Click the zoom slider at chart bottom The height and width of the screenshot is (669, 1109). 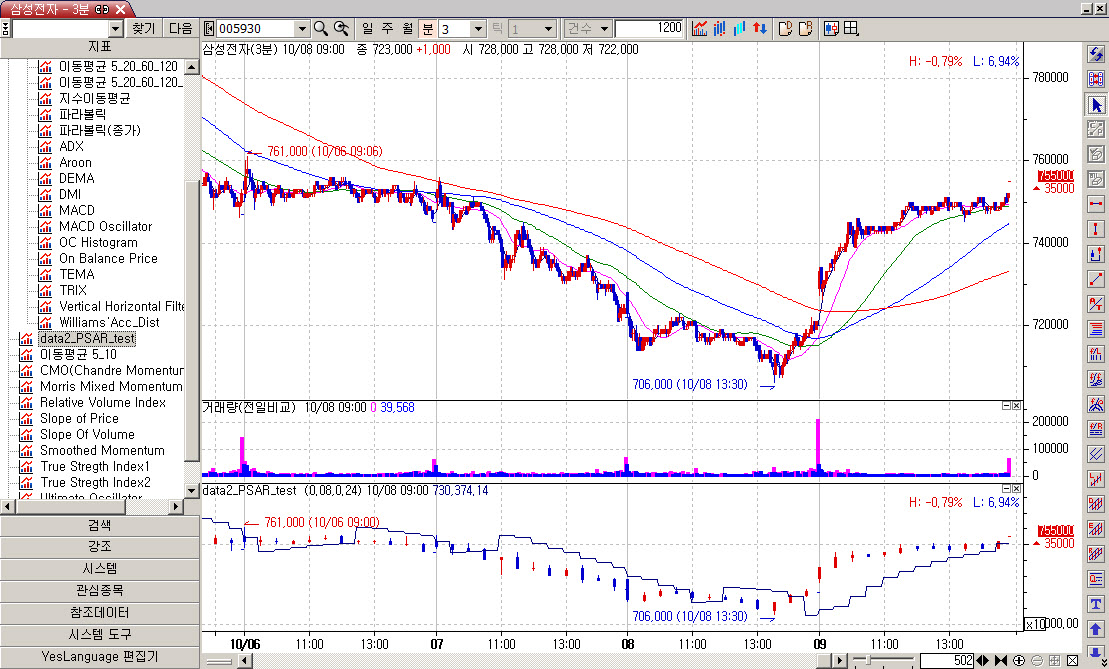click(880, 661)
